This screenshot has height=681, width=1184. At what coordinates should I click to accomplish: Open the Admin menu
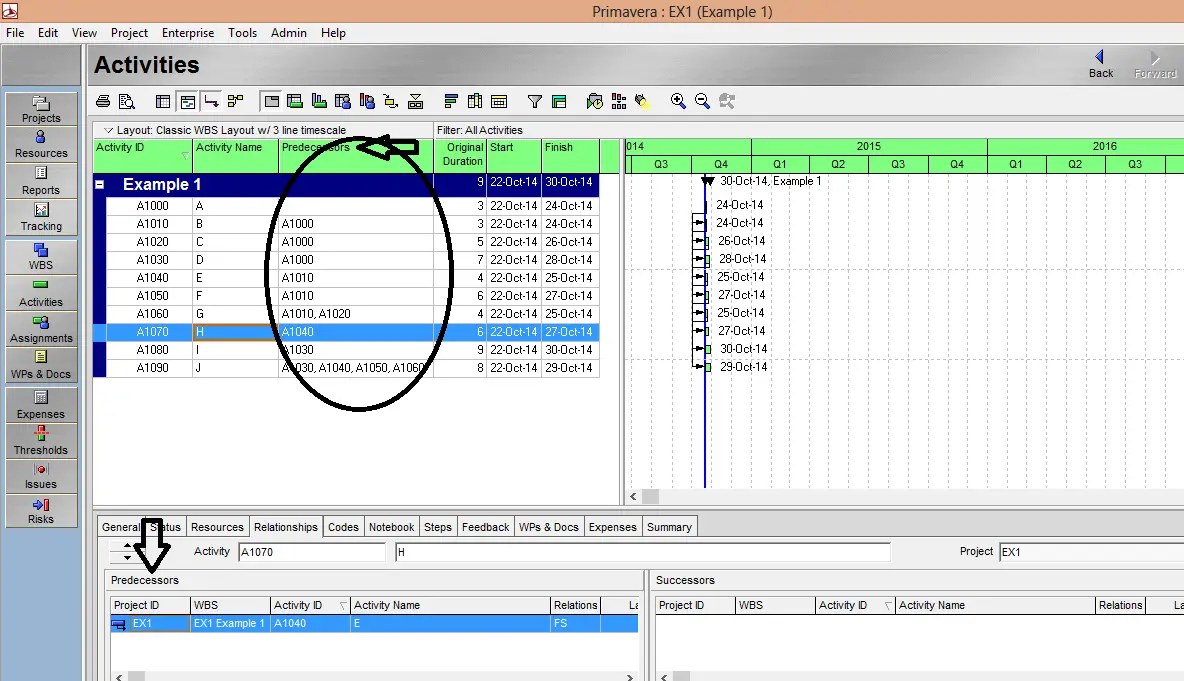click(288, 33)
